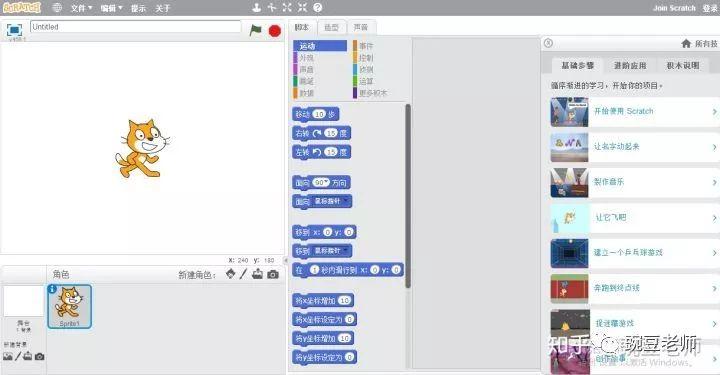Image resolution: width=720 pixels, height=375 pixels.
Task: Expand the 开始使用 Scratch tip chevron
Action: [x=714, y=112]
